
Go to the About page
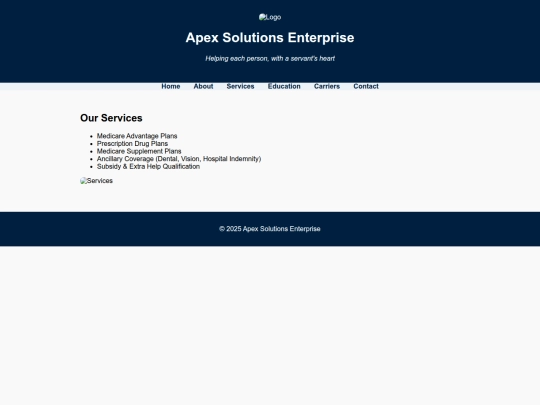[203, 86]
